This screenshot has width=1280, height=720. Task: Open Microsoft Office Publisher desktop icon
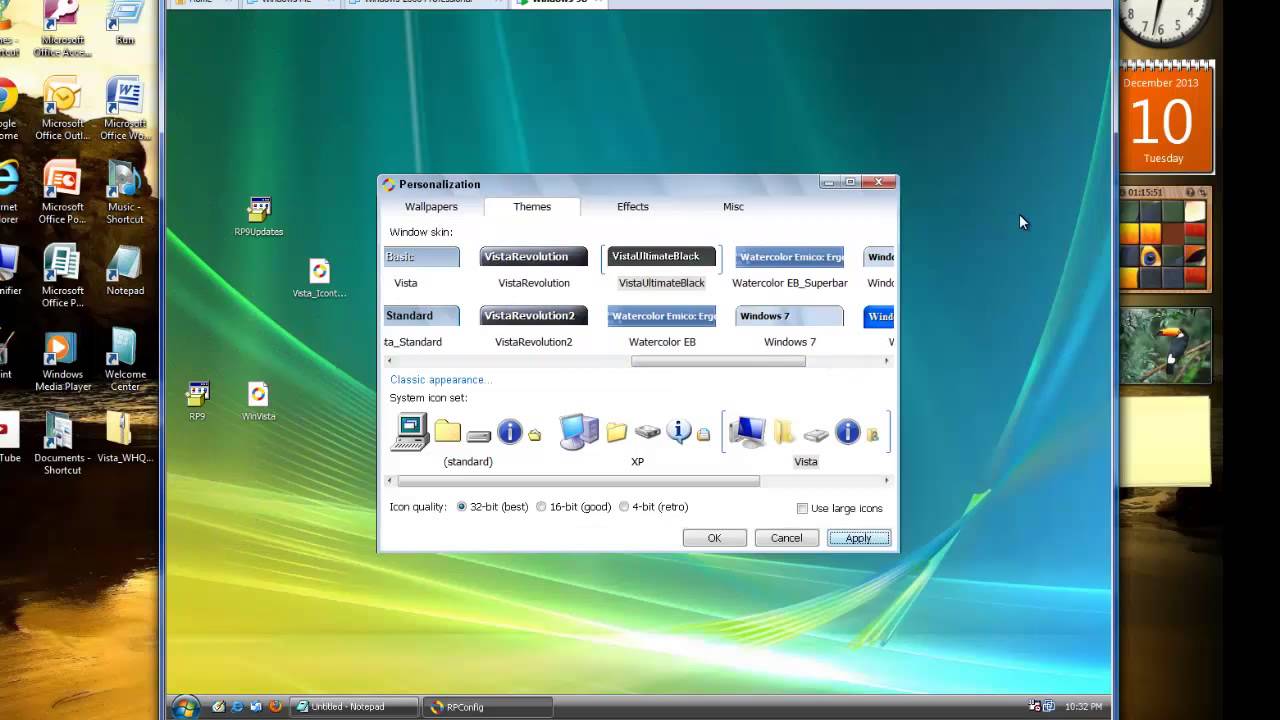tap(62, 276)
